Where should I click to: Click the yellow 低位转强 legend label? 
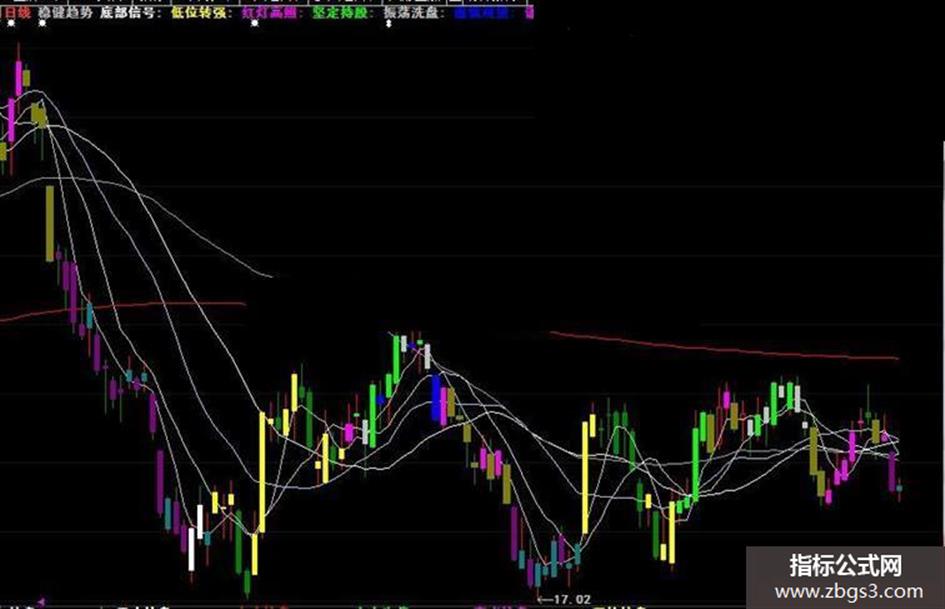pos(201,13)
